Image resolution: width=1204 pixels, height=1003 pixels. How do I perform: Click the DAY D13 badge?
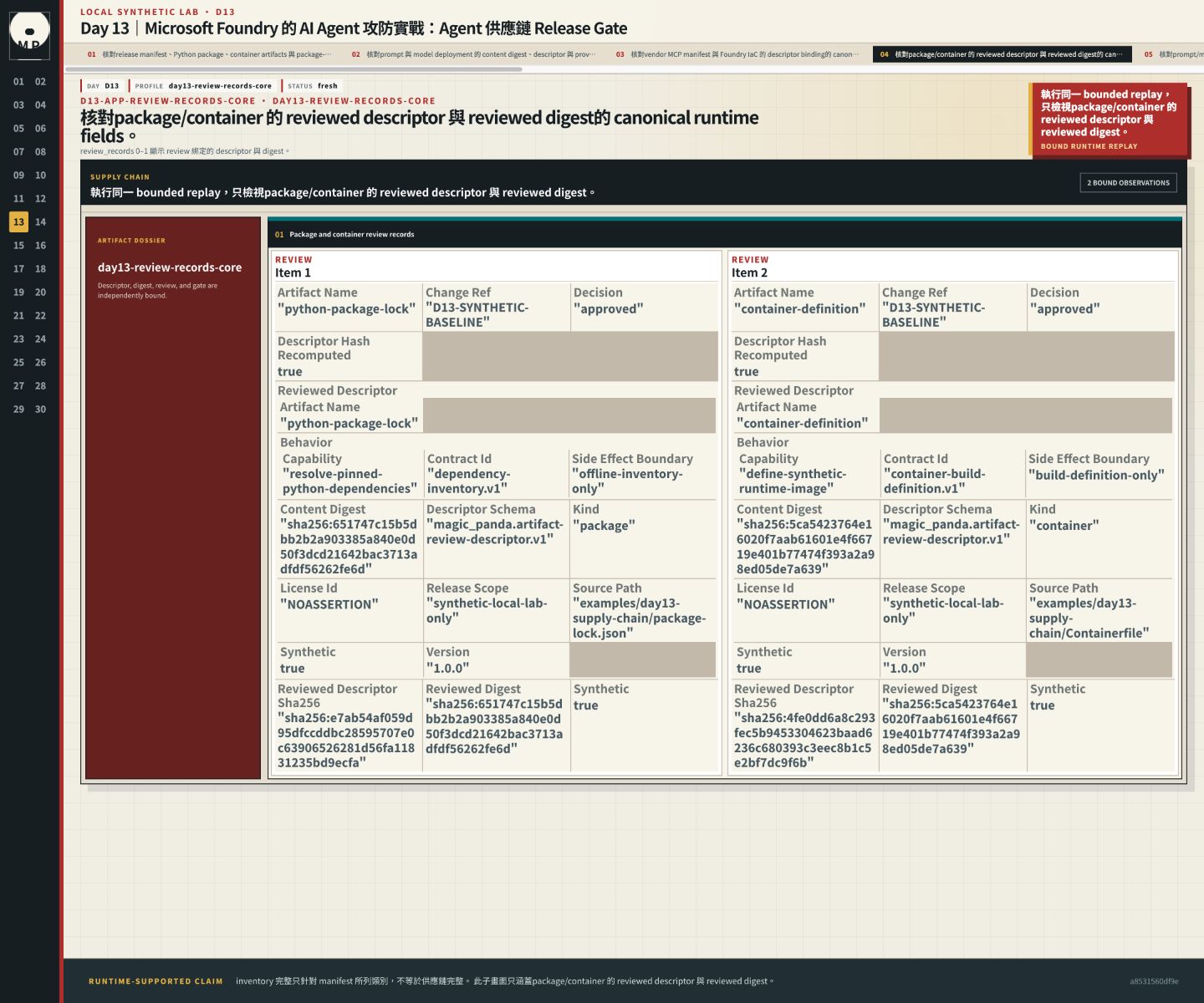point(104,86)
